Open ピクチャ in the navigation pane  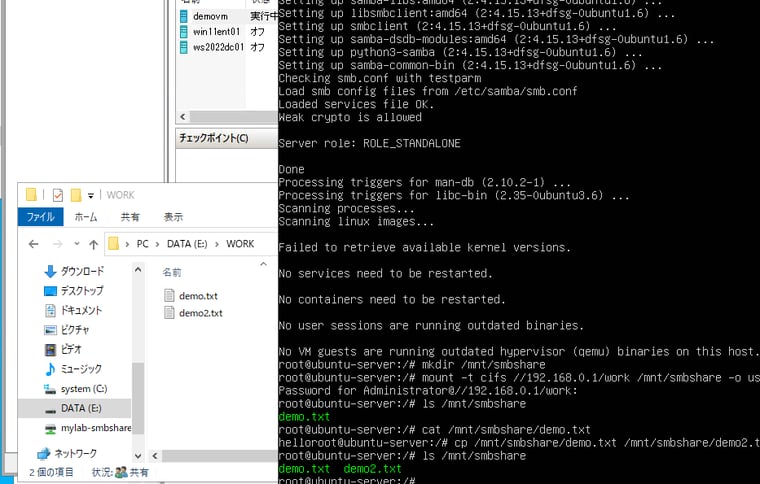point(67,330)
